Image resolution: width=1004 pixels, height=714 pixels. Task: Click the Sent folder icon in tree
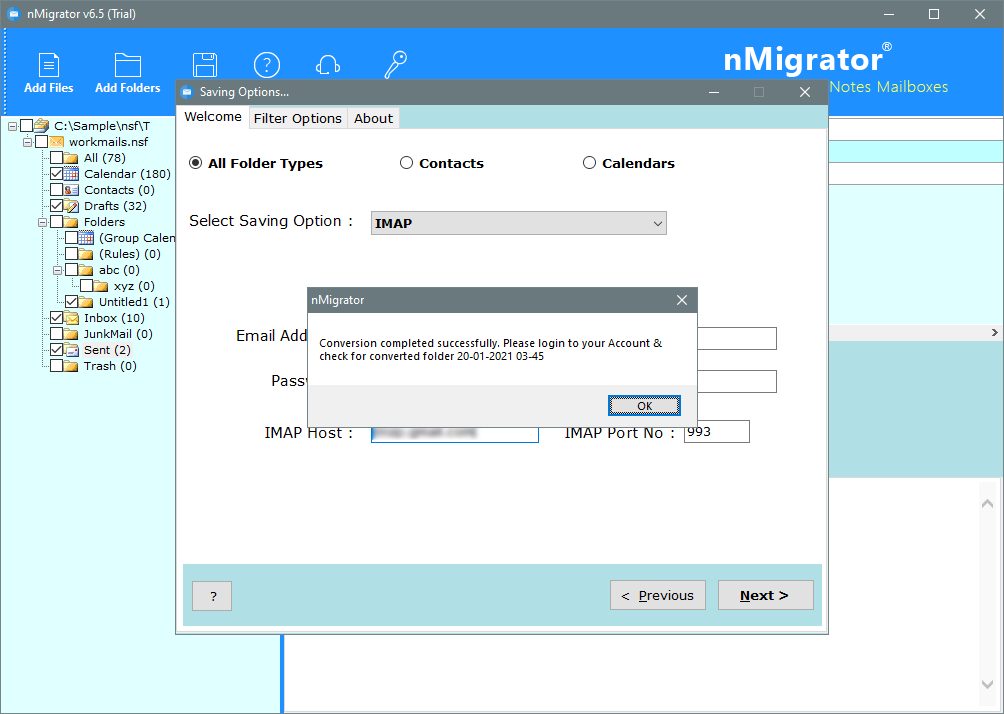point(71,350)
